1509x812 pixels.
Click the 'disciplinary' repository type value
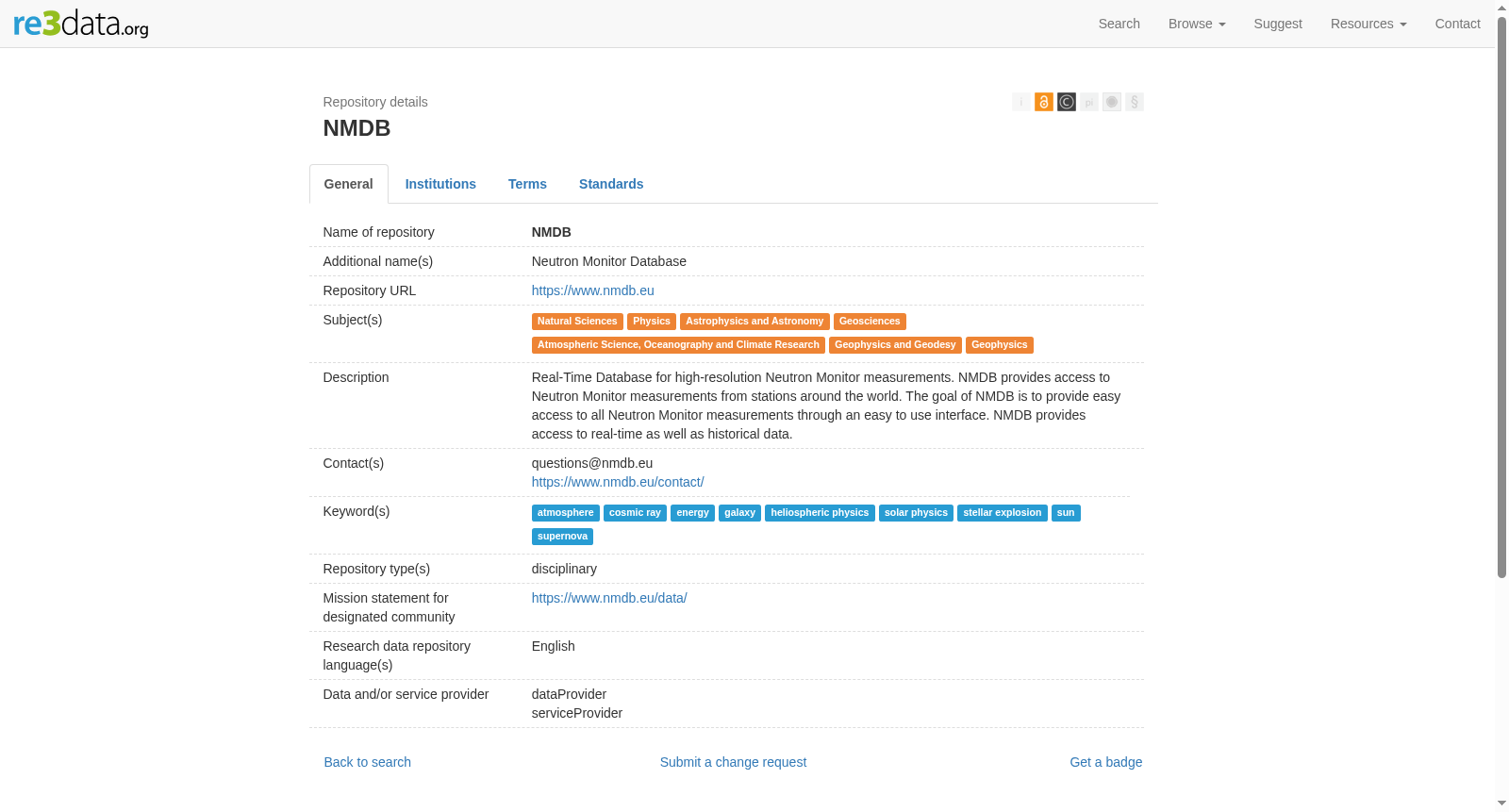(x=564, y=569)
